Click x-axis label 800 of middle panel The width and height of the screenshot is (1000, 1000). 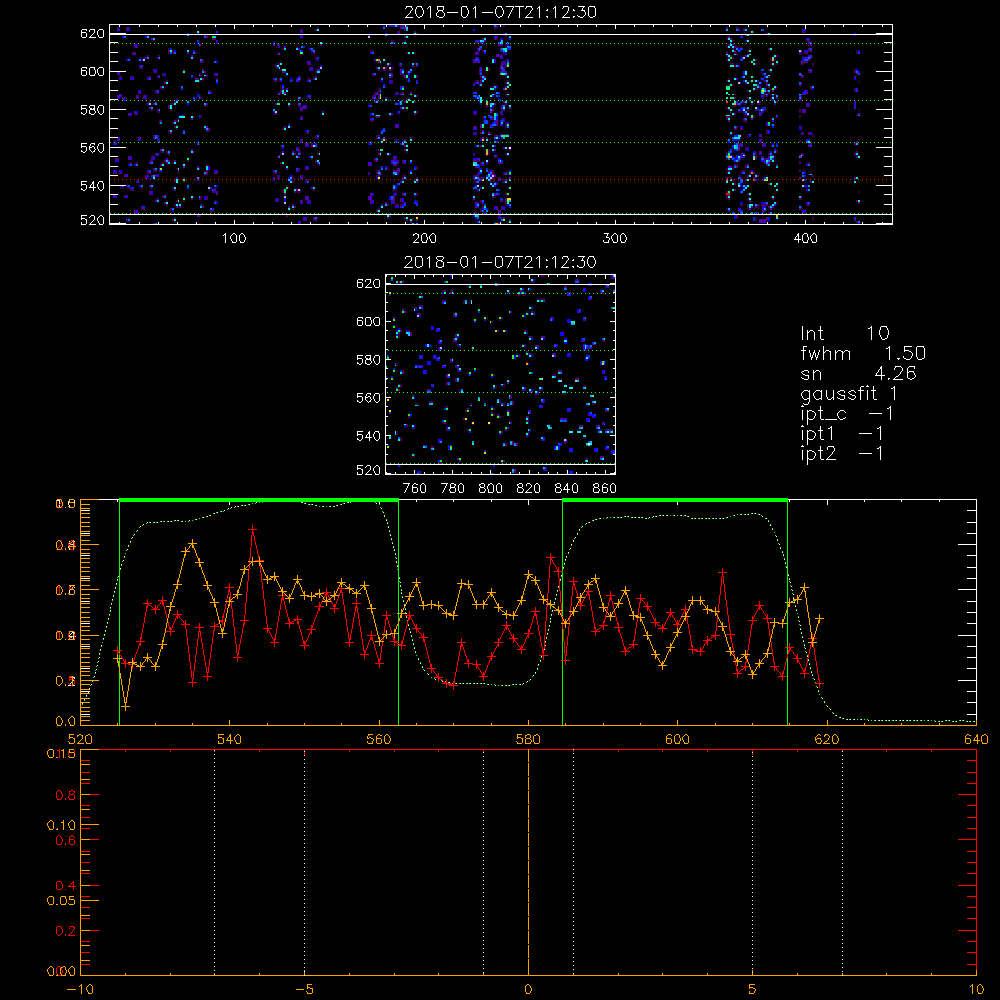coord(490,489)
